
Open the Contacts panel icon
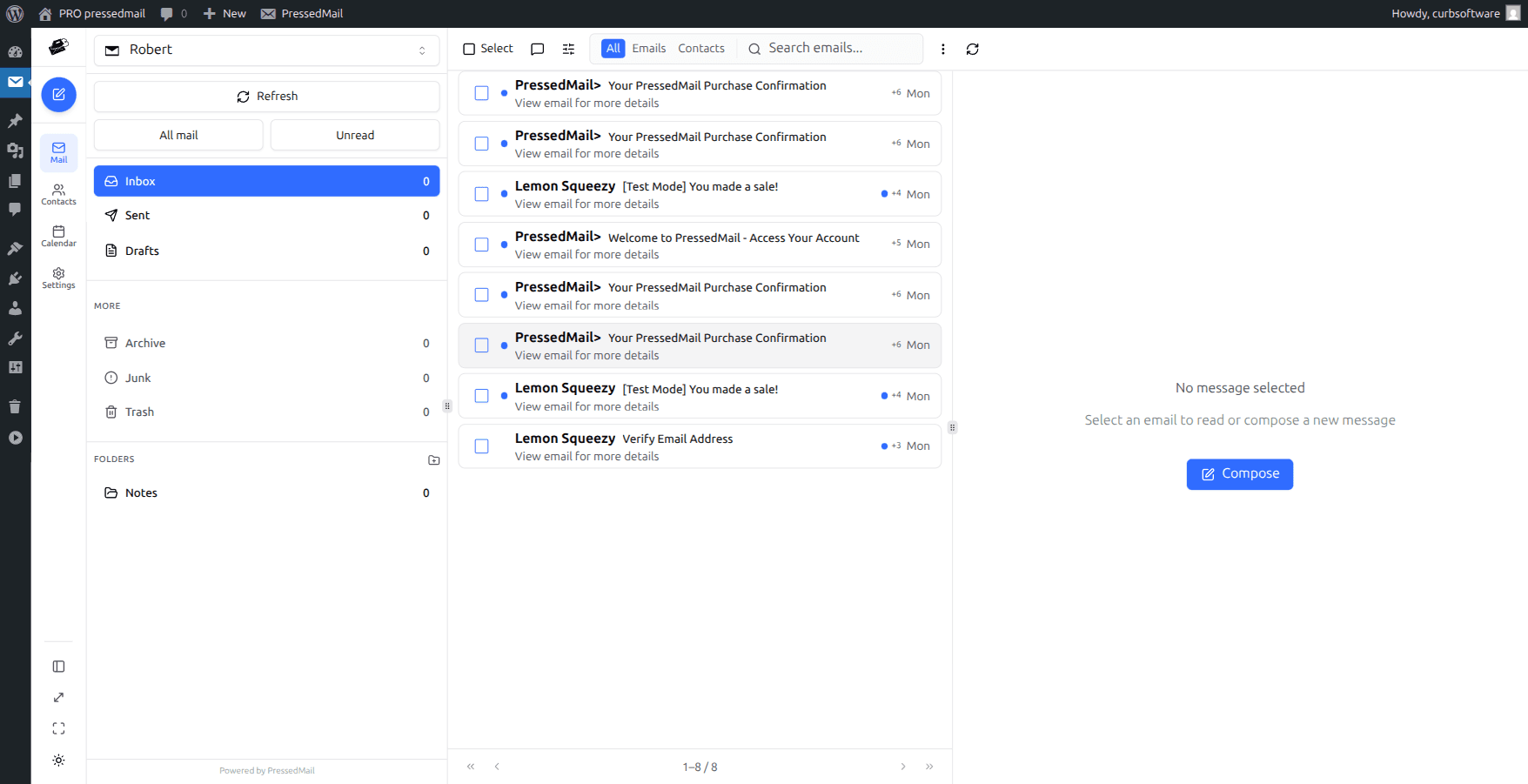pyautogui.click(x=58, y=195)
